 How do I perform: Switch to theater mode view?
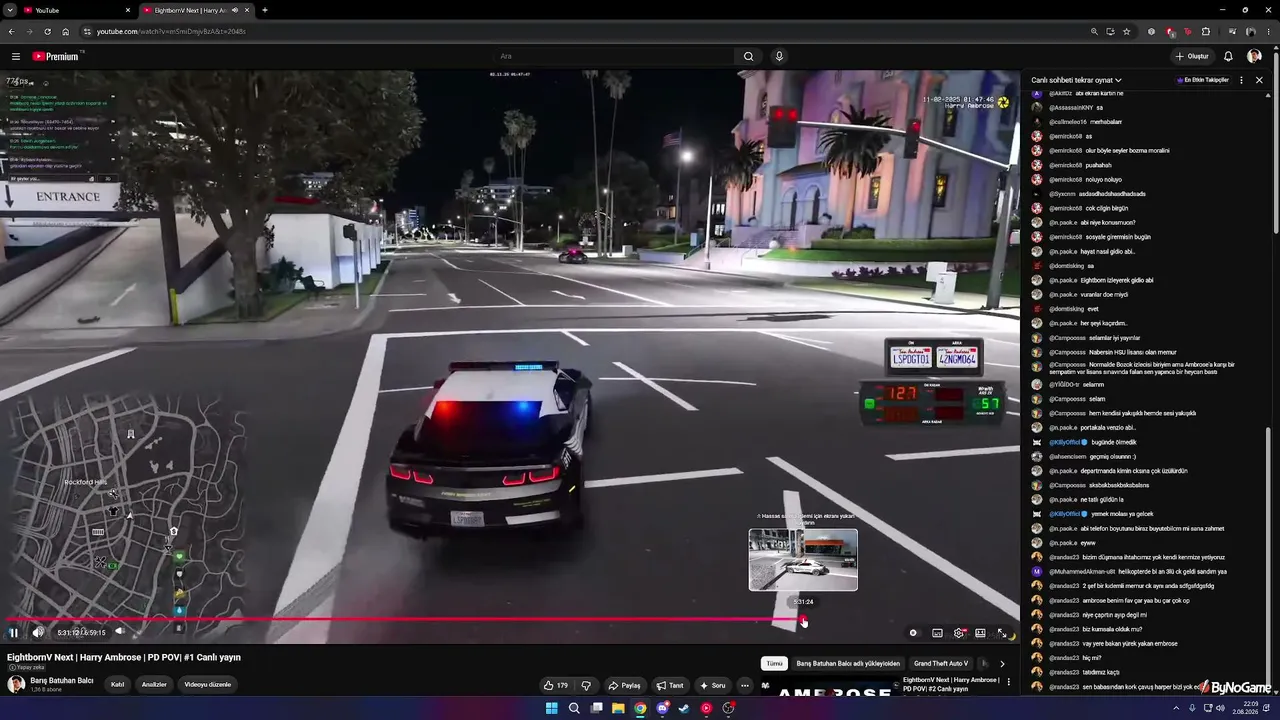click(x=980, y=633)
